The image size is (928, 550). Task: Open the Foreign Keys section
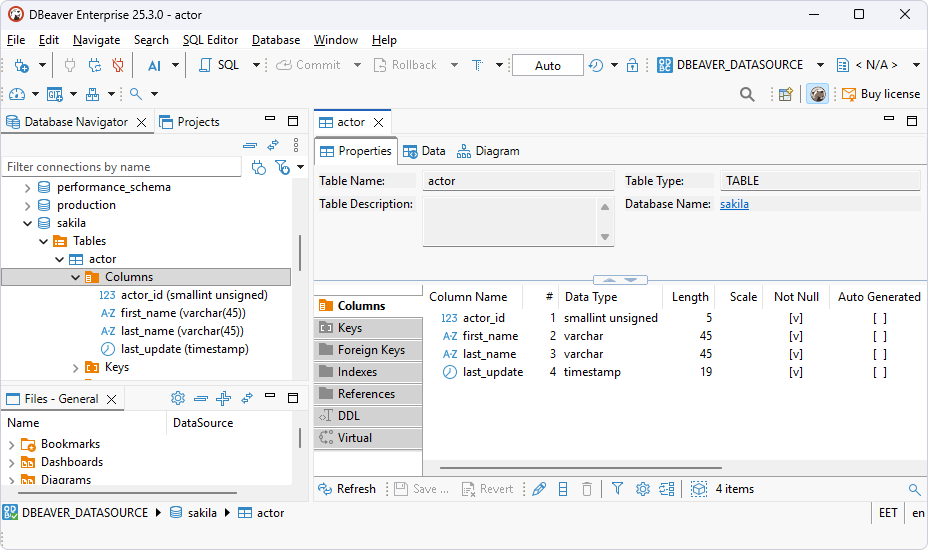(x=368, y=350)
